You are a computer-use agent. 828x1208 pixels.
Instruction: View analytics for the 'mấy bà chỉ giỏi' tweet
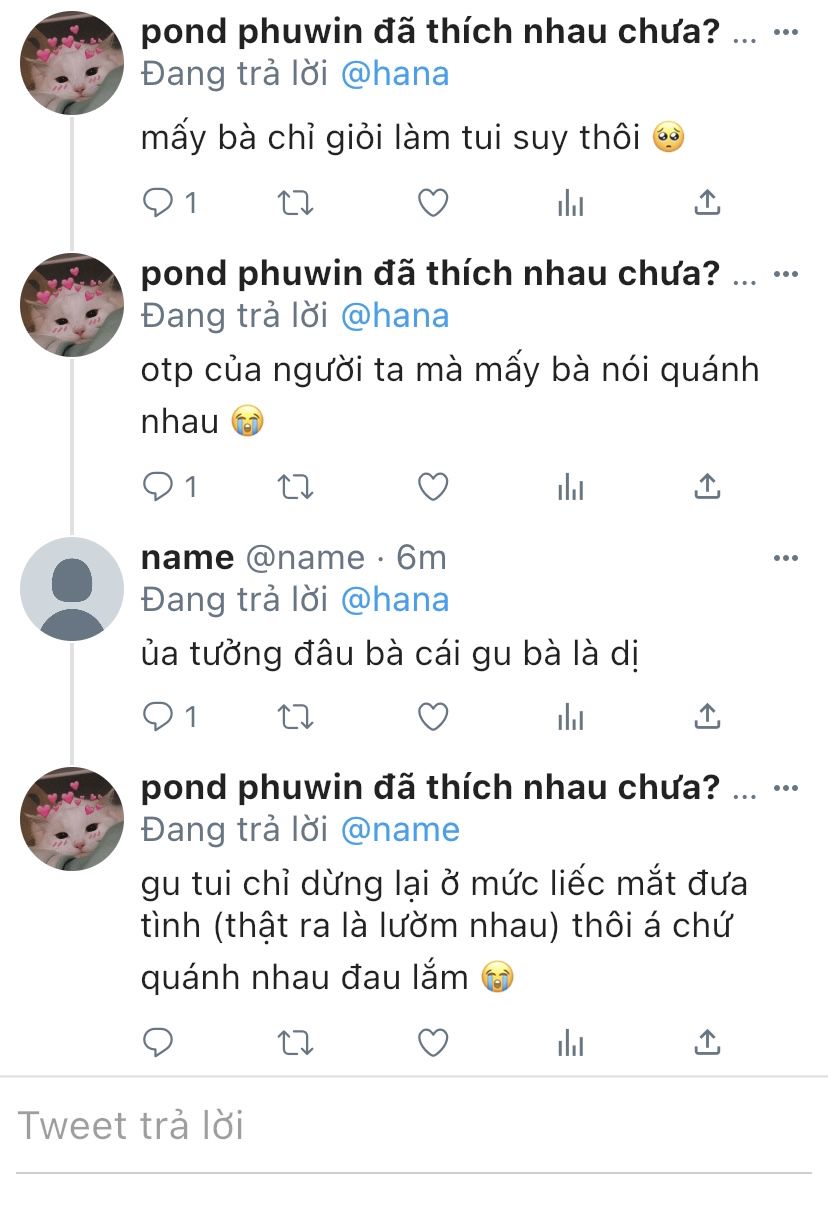[570, 203]
